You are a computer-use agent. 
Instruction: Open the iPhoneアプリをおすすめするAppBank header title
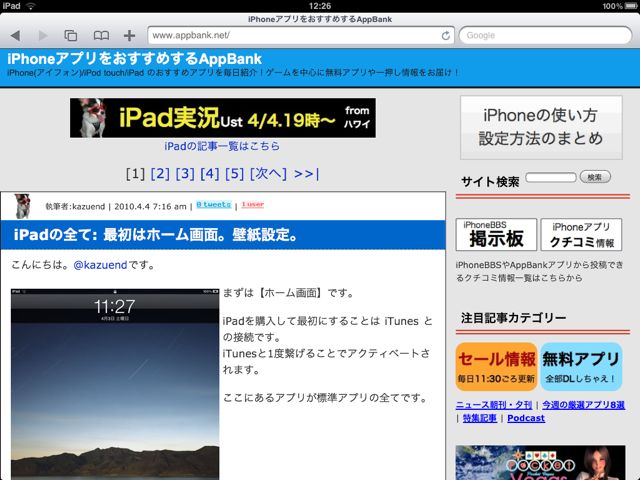pos(134,59)
